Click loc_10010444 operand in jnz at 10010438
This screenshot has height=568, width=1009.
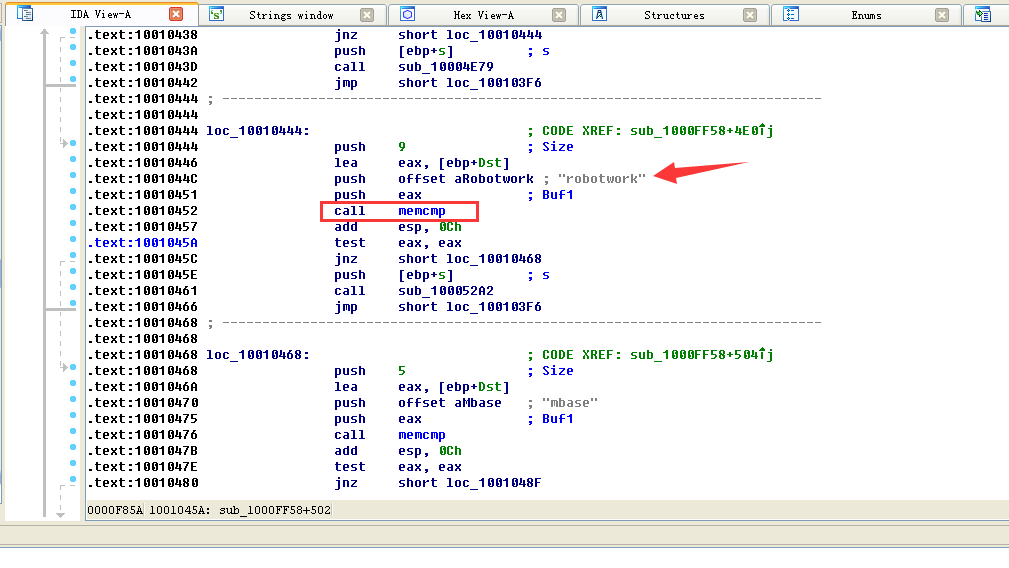(x=494, y=35)
